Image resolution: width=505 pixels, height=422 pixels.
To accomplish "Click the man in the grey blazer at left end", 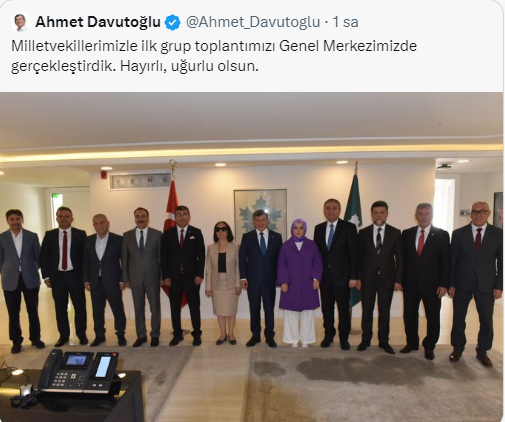I will [x=20, y=282].
